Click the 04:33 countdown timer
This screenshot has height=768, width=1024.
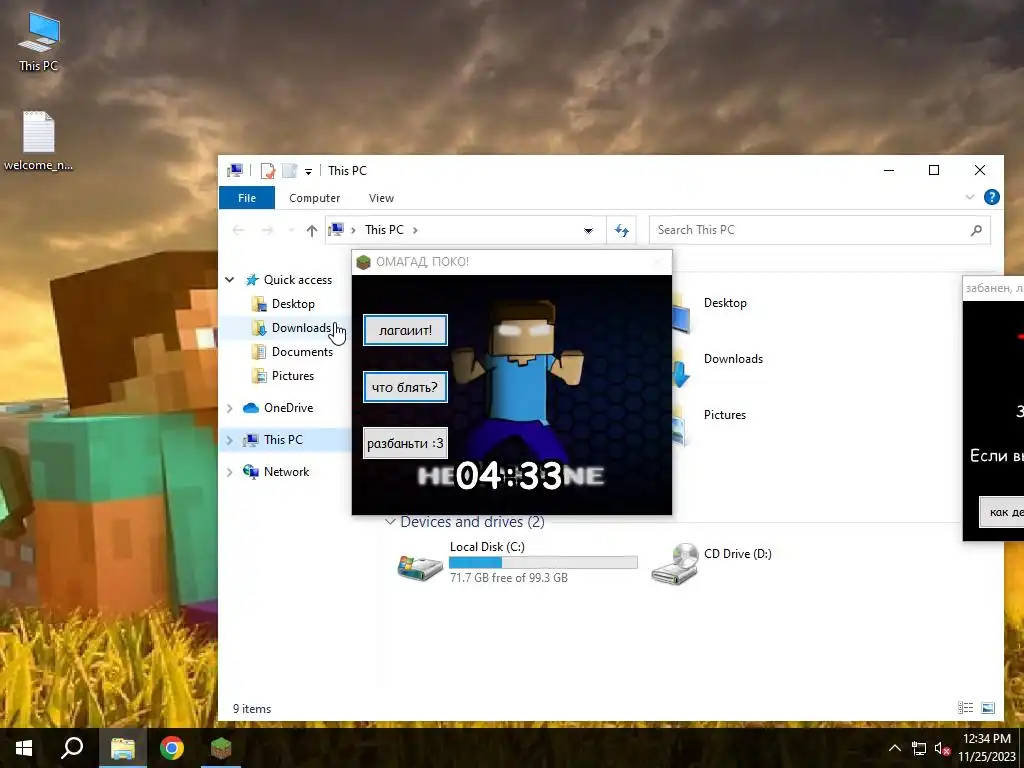(x=509, y=475)
